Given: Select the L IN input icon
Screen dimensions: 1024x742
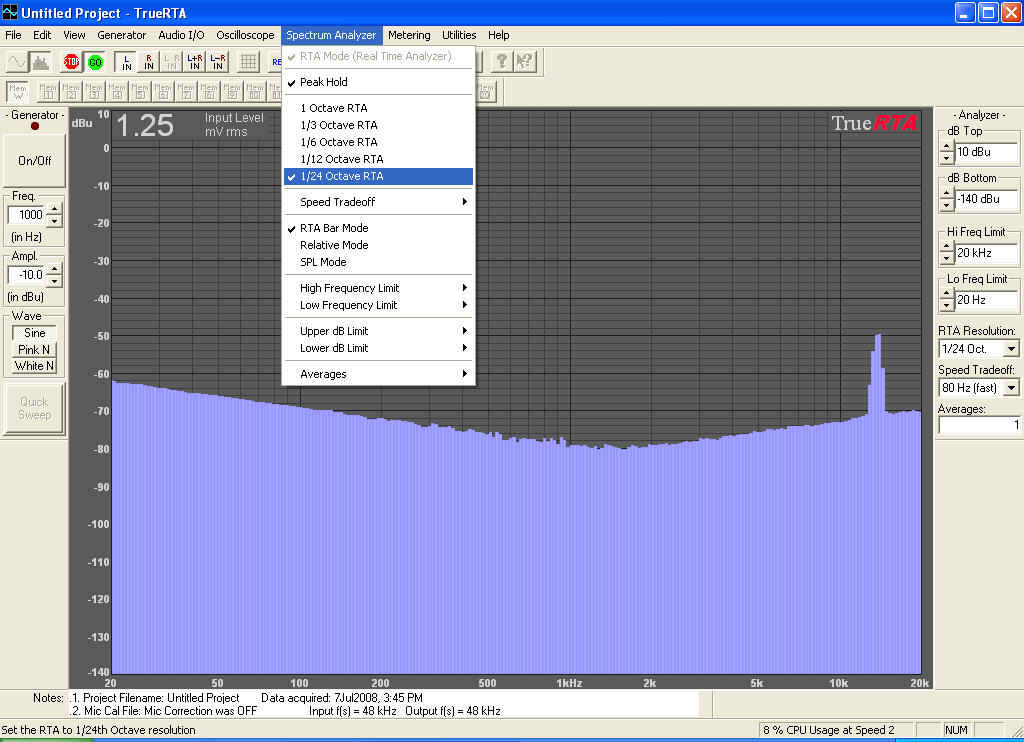Looking at the screenshot, I should [x=126, y=62].
